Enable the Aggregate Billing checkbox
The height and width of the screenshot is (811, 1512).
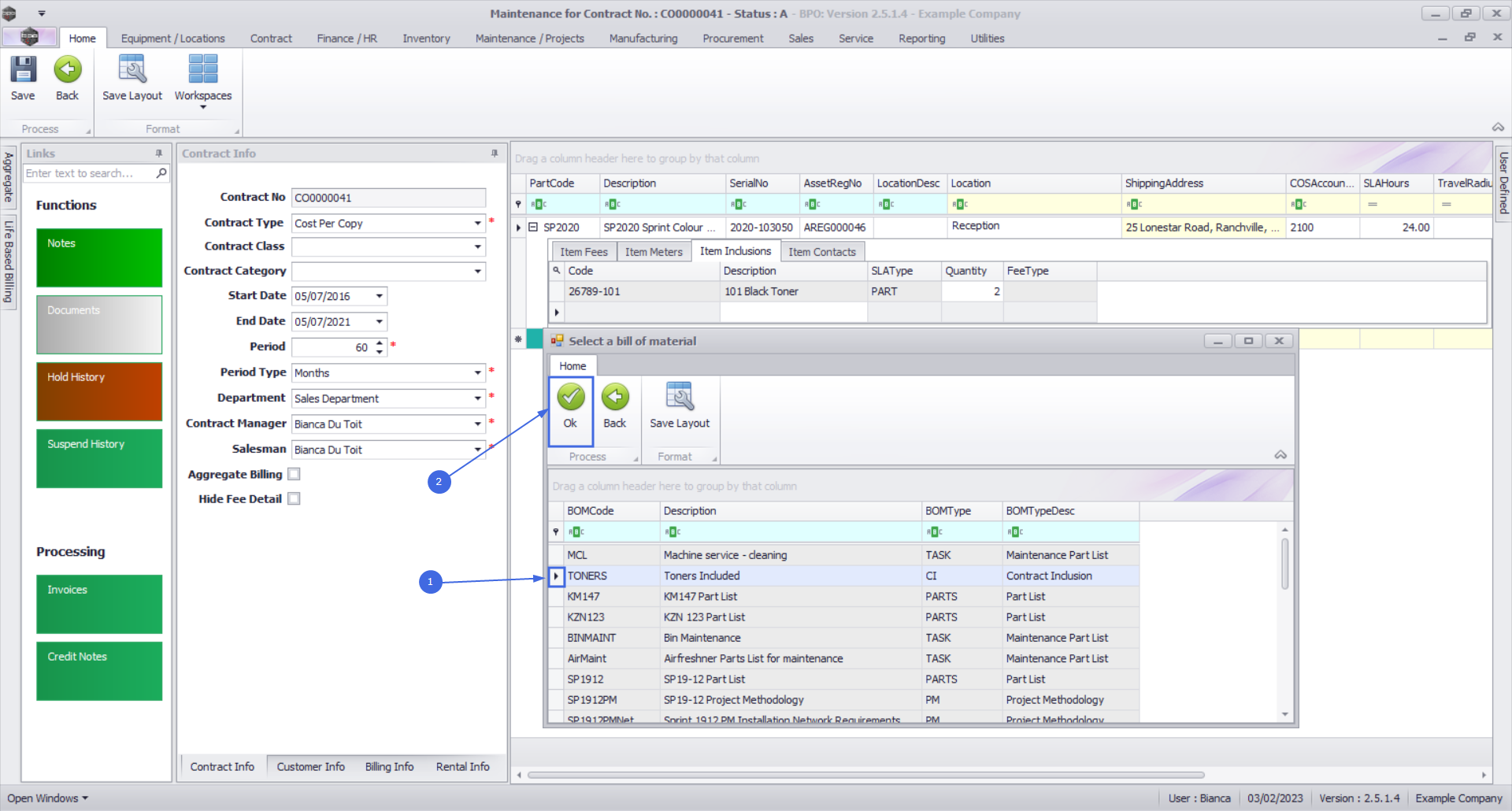click(294, 474)
